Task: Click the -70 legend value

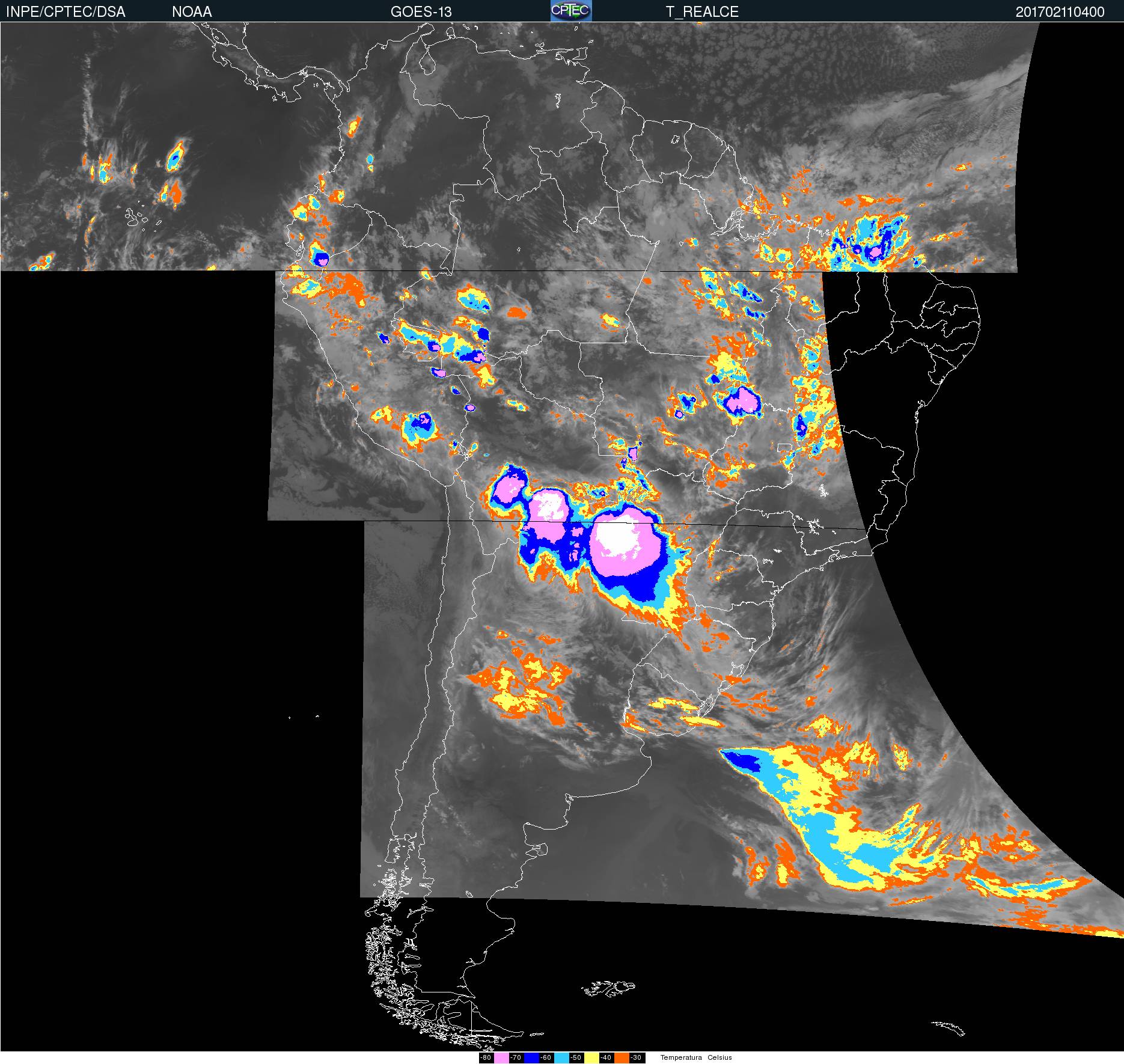Action: tap(516, 1057)
